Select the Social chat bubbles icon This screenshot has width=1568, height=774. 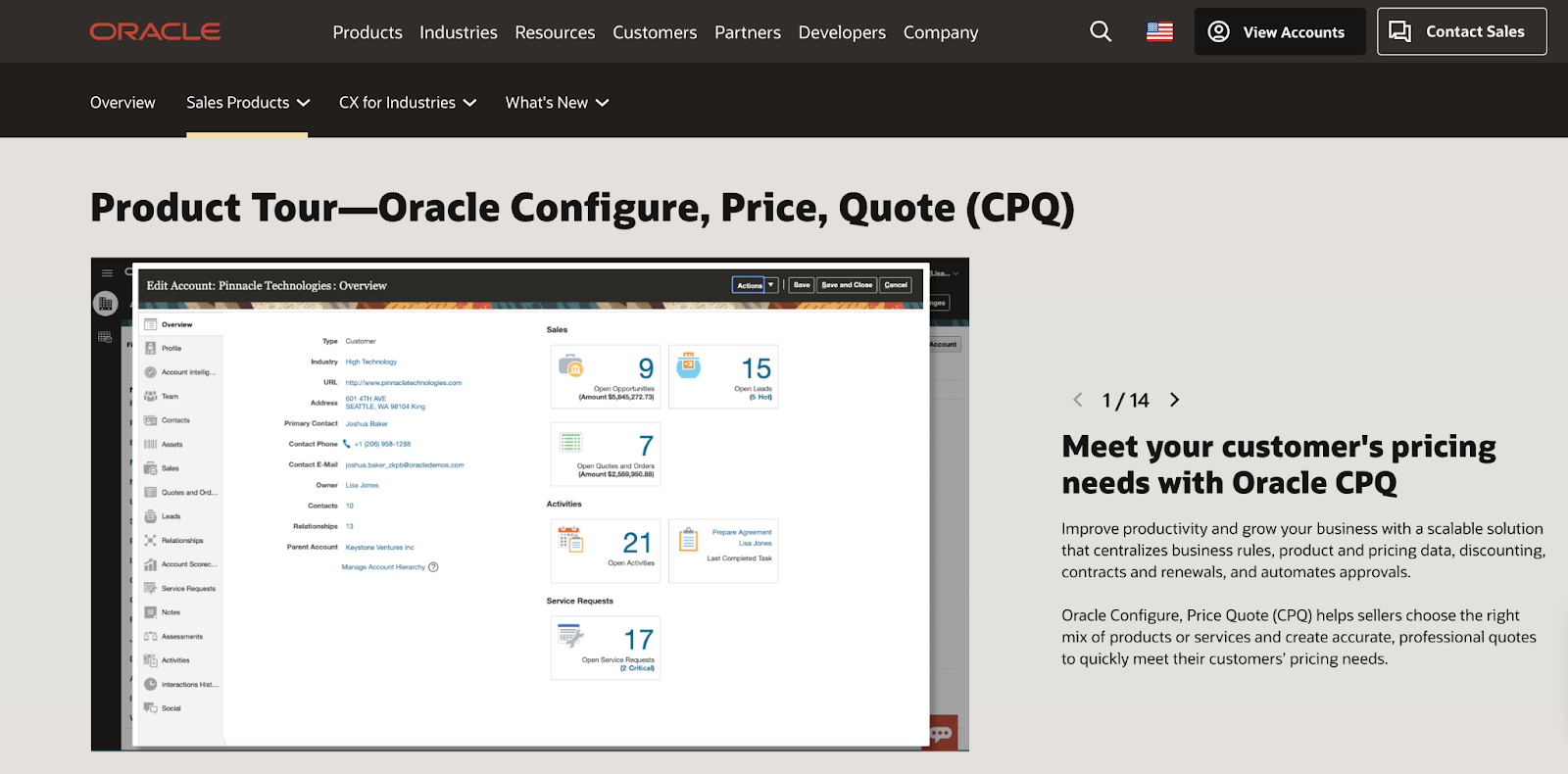[x=151, y=707]
